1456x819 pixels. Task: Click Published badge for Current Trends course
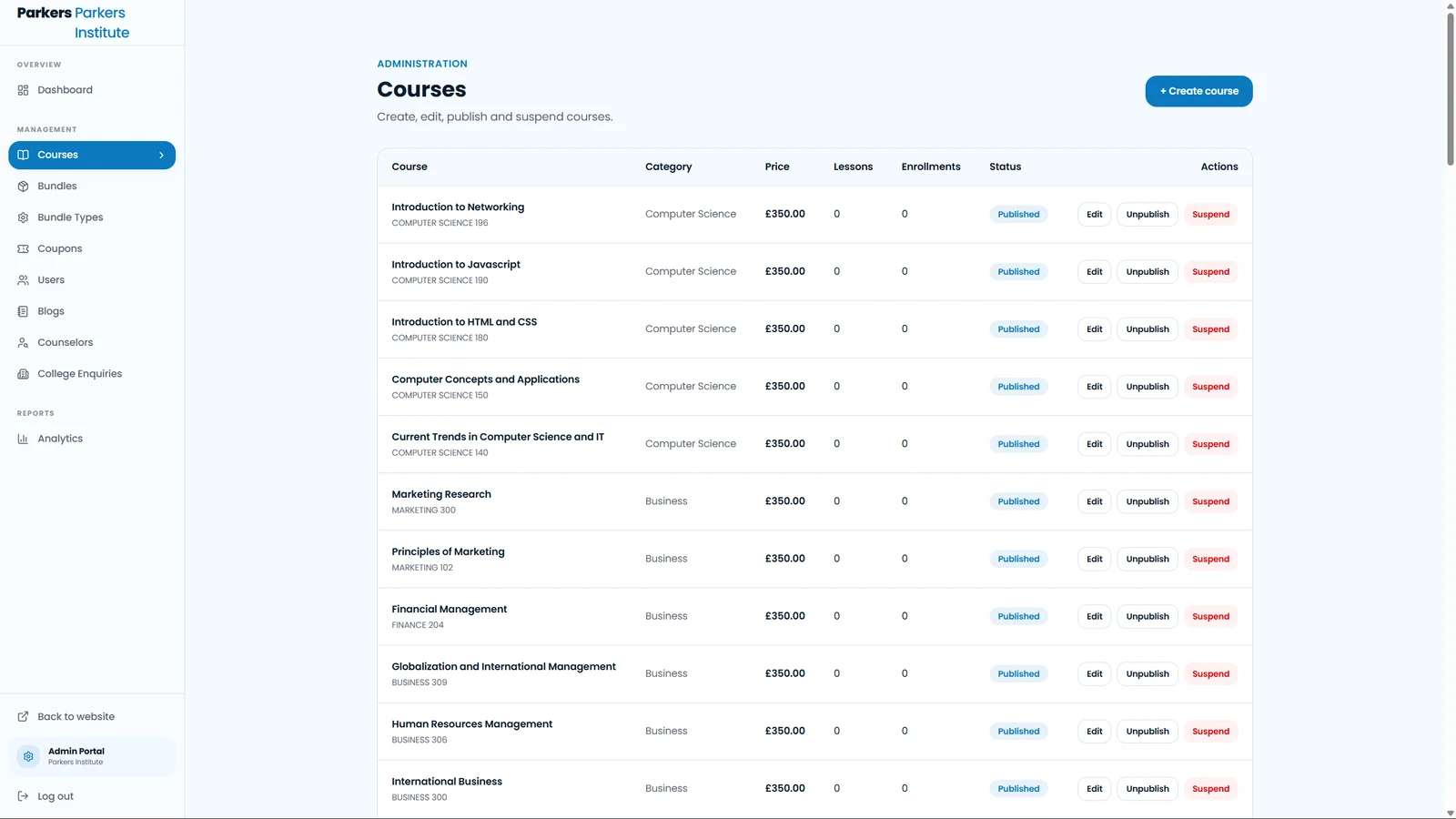click(1018, 444)
